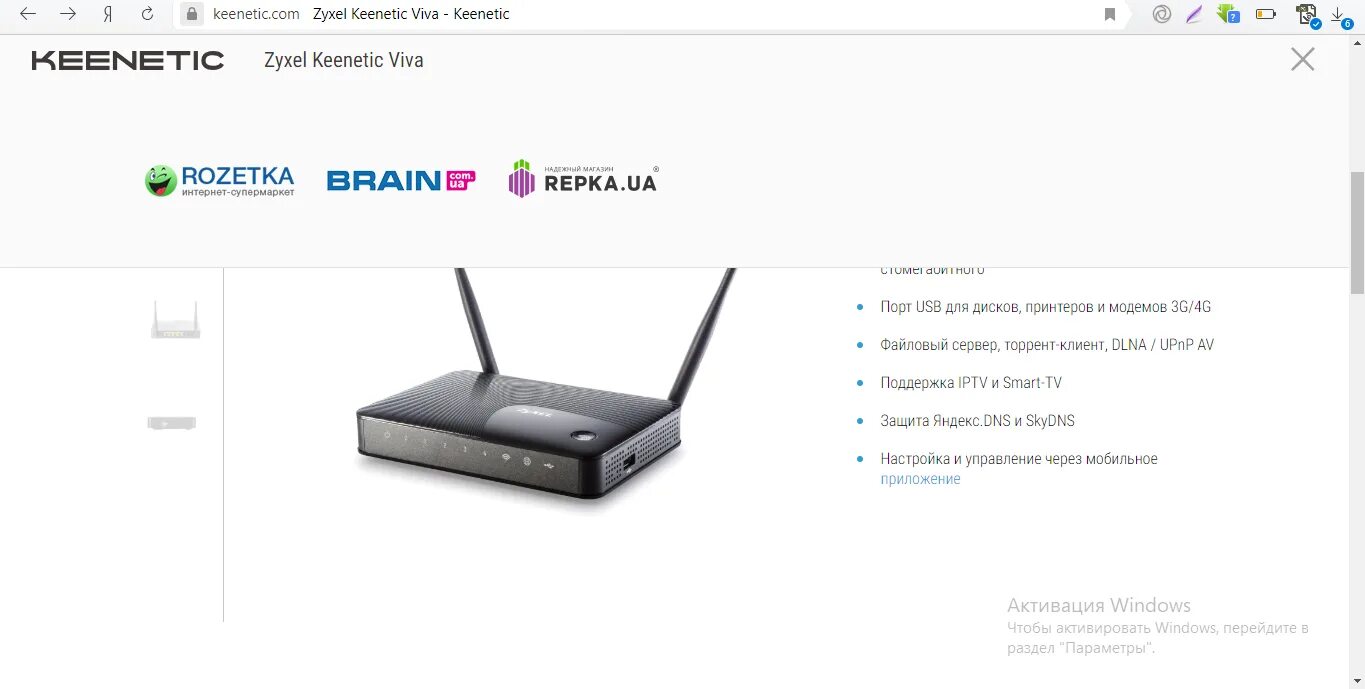Open the downloads list
This screenshot has height=689, width=1365.
tap(1340, 15)
